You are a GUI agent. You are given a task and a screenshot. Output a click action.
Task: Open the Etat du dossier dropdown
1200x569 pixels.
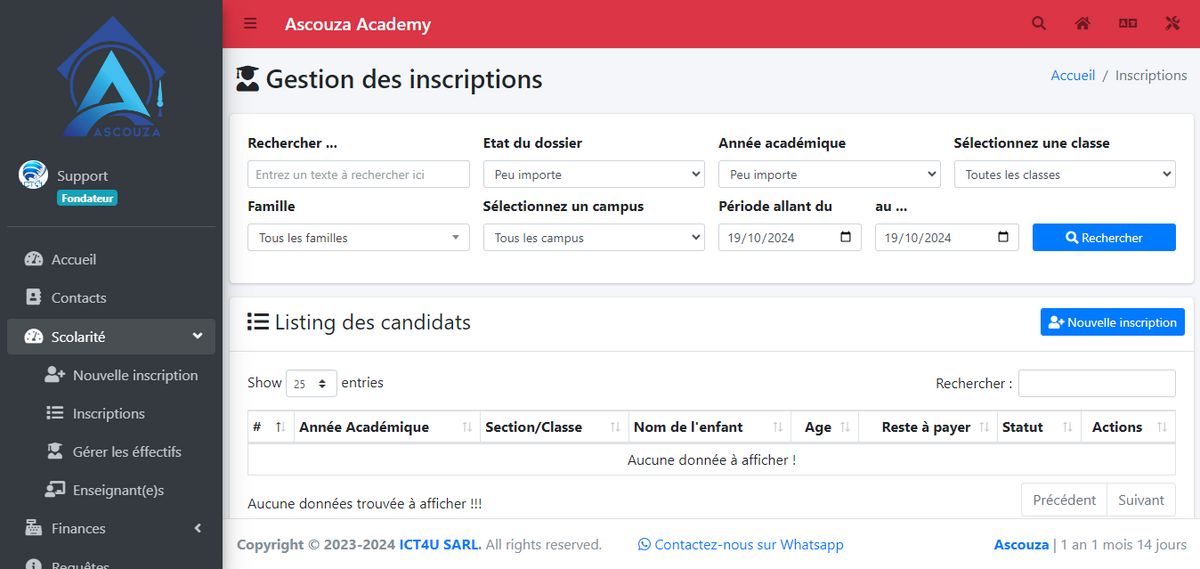click(594, 174)
